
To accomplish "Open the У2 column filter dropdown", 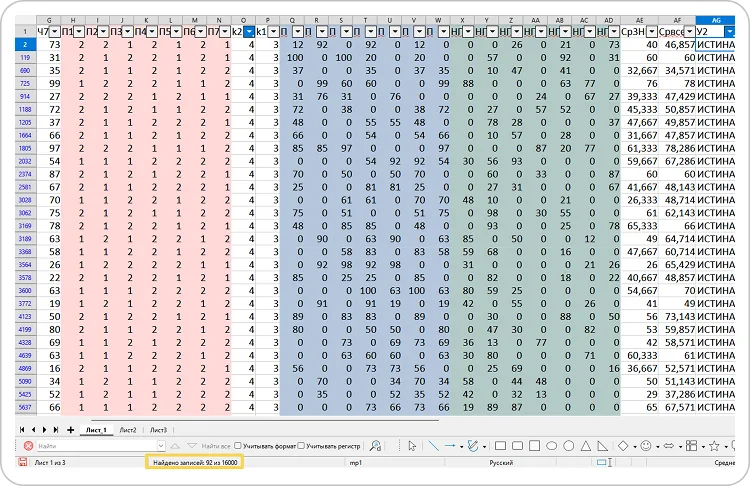I will point(729,32).
